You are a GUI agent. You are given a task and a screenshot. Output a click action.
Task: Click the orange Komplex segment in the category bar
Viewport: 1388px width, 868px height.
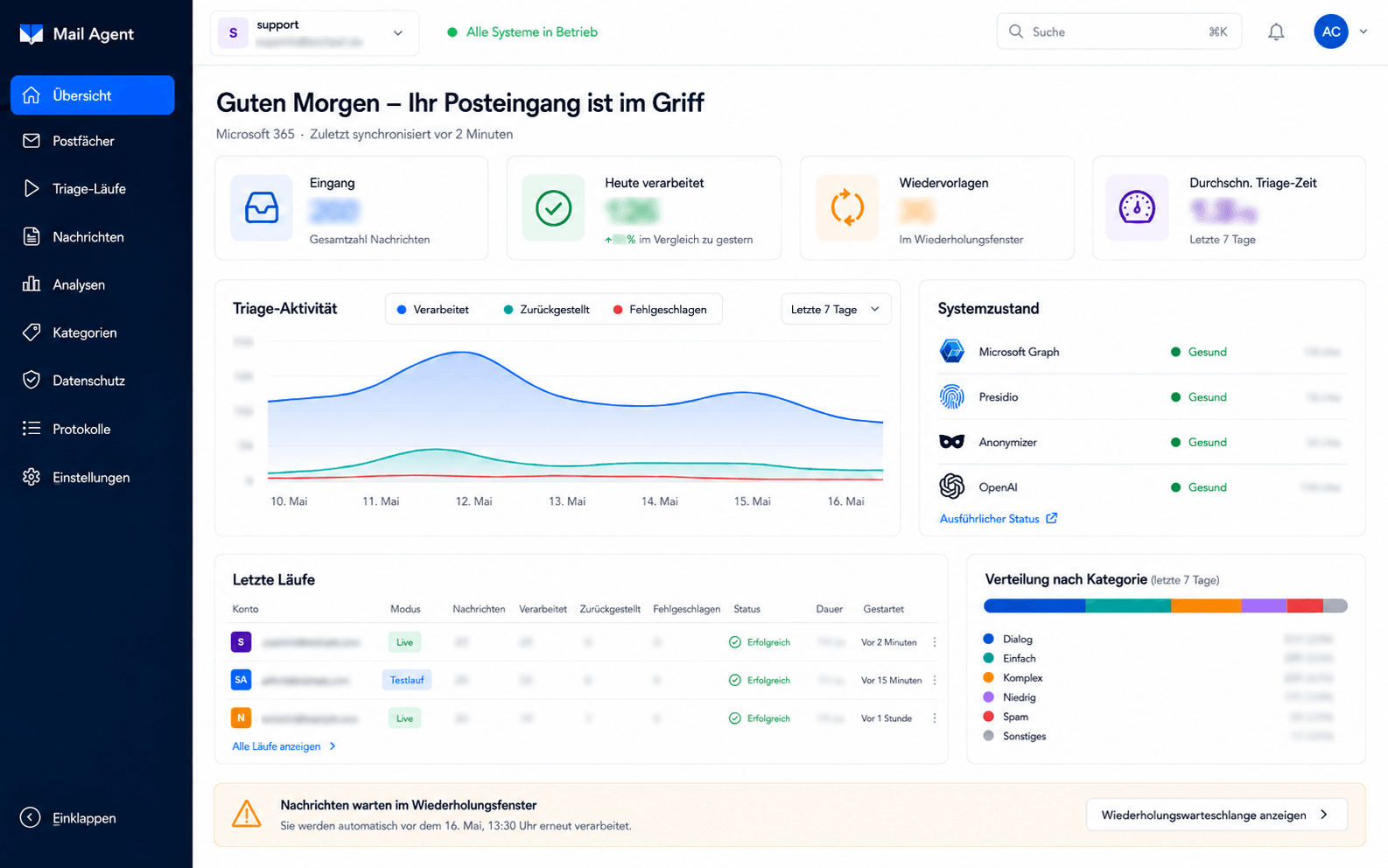(x=1206, y=605)
